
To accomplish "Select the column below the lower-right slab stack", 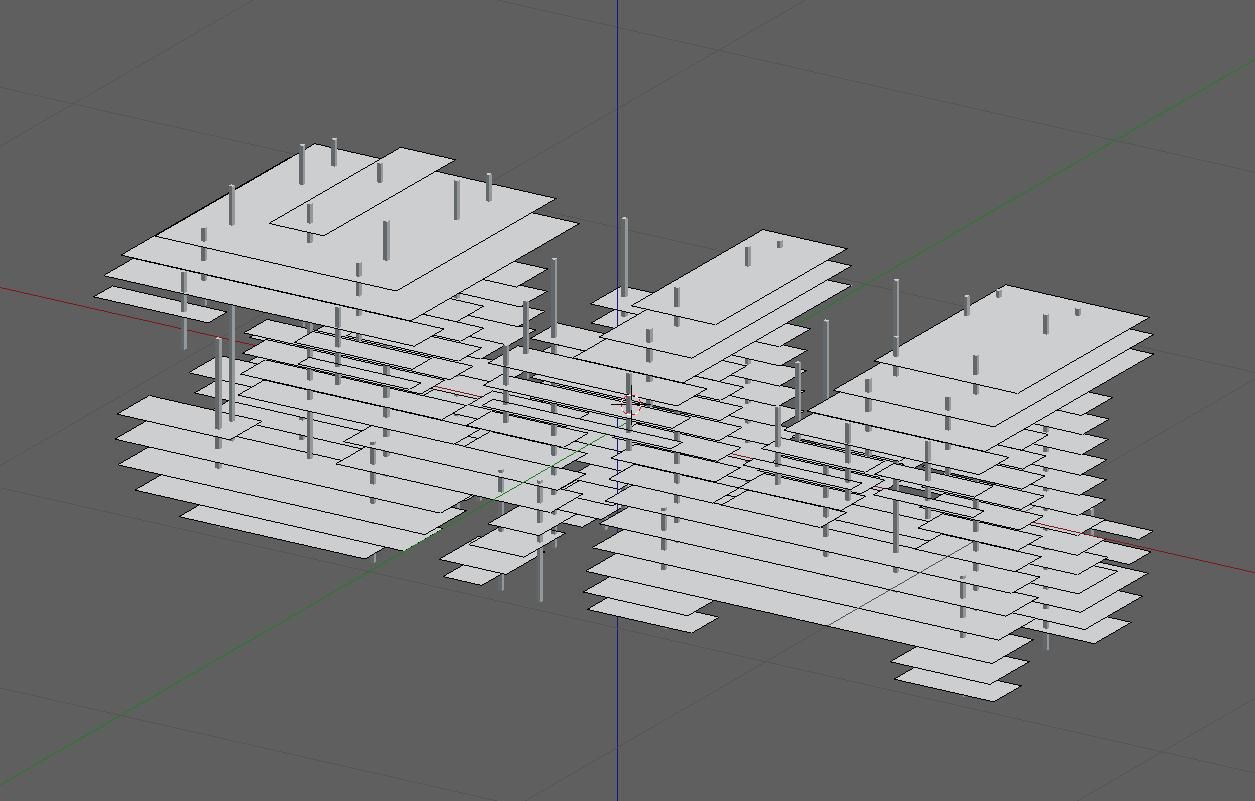I will point(1047,636).
